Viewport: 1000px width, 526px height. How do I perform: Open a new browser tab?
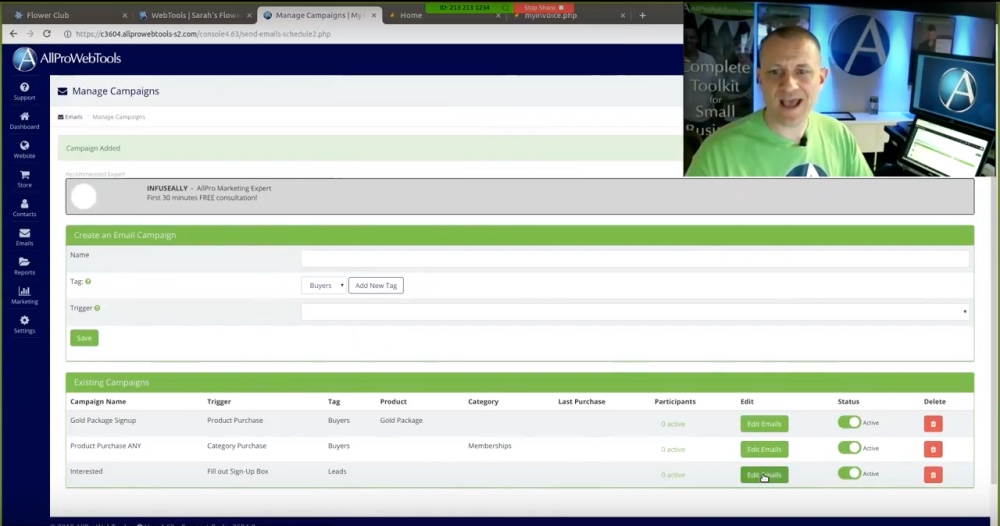(642, 15)
